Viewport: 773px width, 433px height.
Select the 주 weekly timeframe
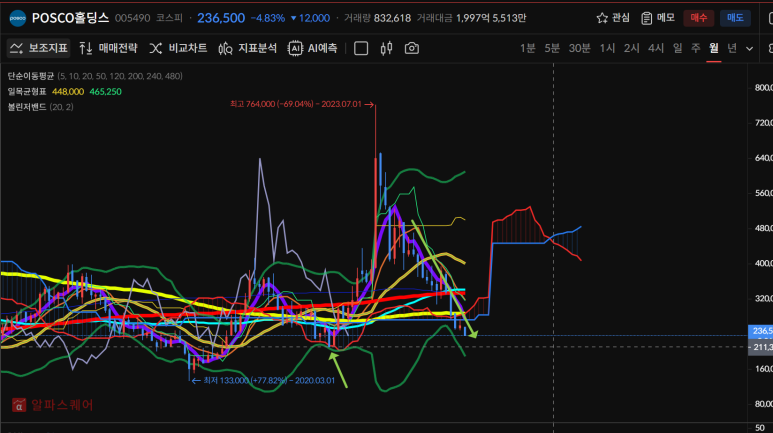pyautogui.click(x=696, y=48)
